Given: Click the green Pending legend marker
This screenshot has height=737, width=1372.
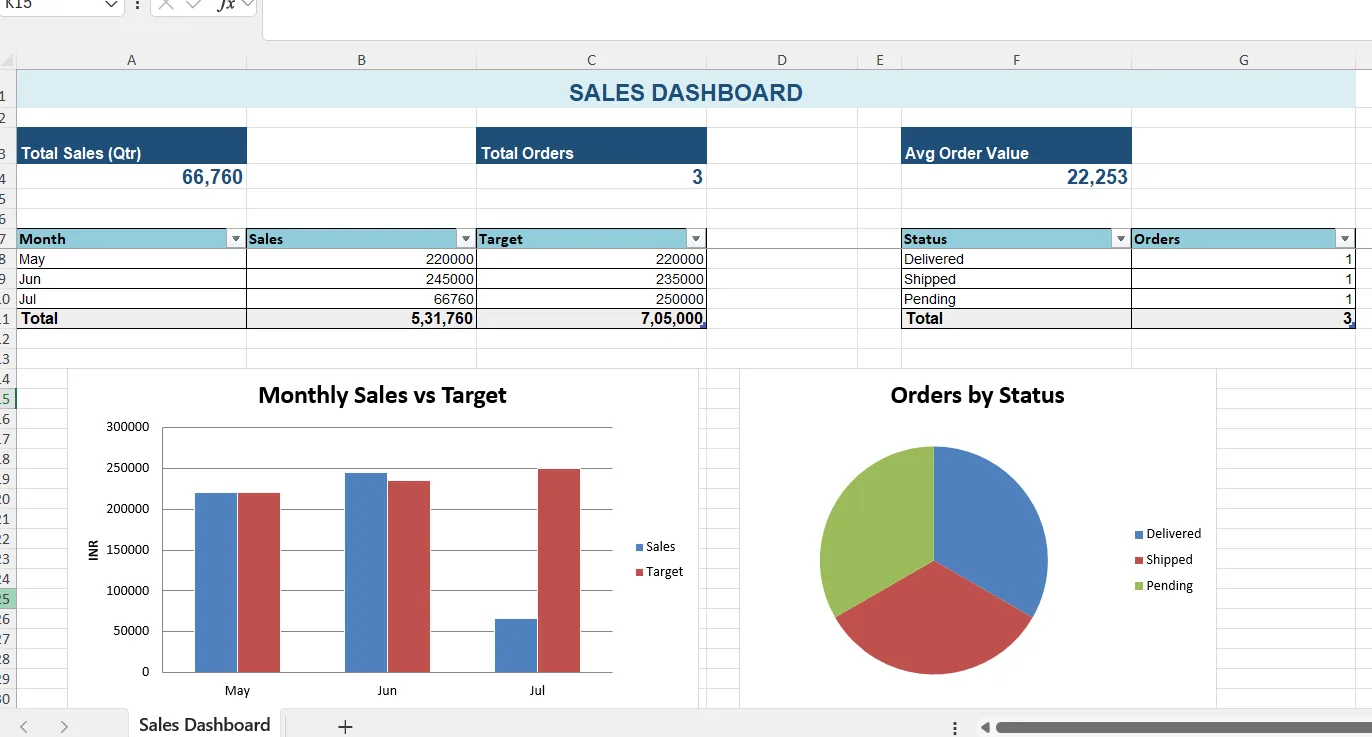Looking at the screenshot, I should [x=1139, y=586].
